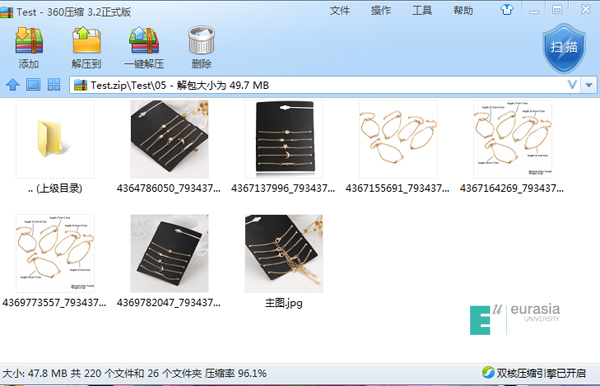Viewport: 600px width, 386px height.
Task: Click the 解压到 (Extract to) icon
Action: (x=86, y=40)
